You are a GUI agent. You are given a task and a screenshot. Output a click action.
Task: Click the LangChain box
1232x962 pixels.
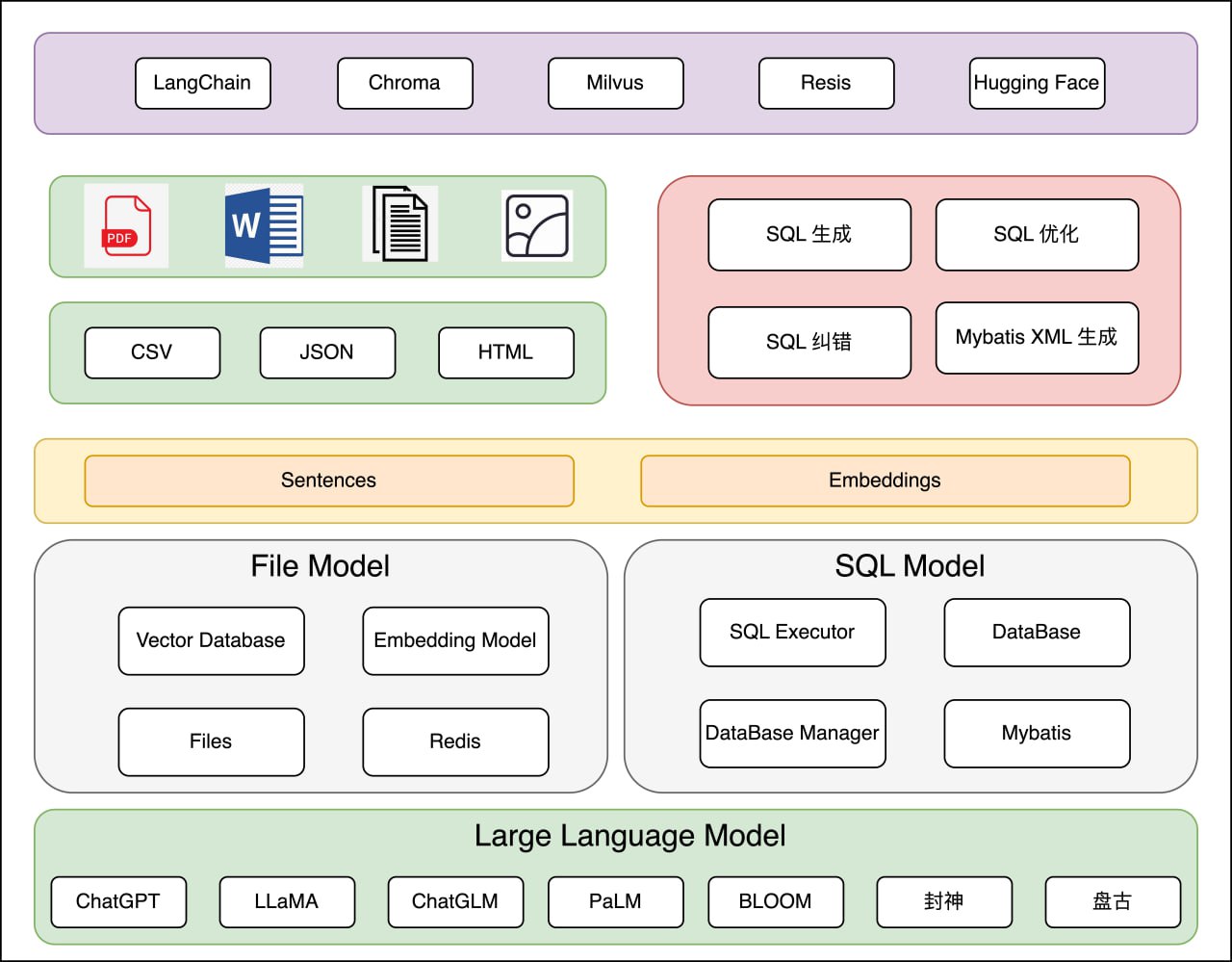point(202,83)
